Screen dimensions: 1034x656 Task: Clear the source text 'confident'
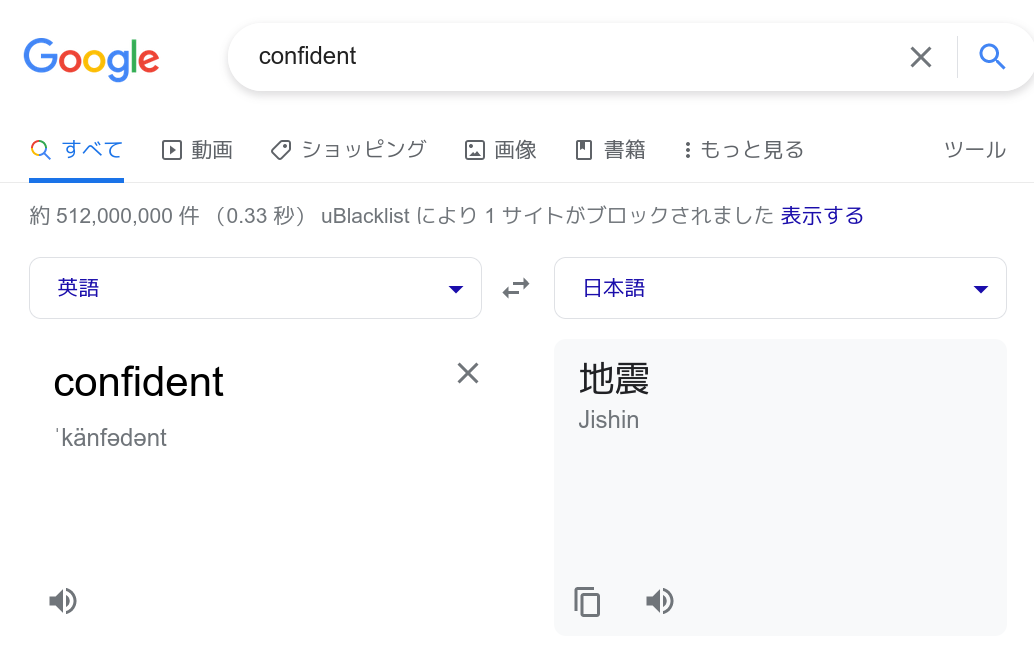click(x=468, y=373)
